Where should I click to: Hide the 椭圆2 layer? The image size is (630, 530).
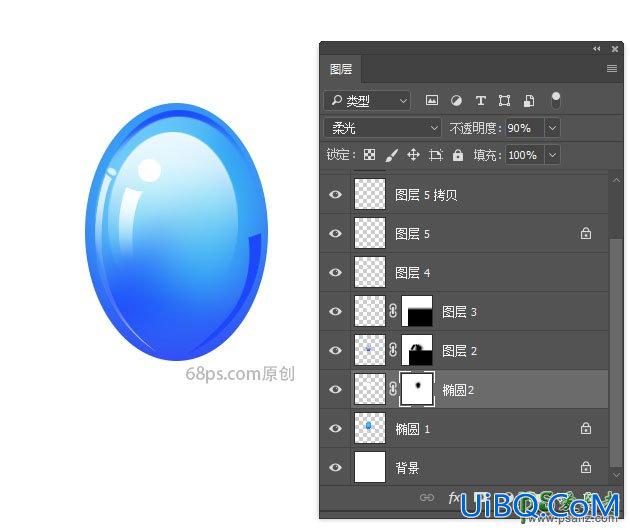click(x=335, y=389)
